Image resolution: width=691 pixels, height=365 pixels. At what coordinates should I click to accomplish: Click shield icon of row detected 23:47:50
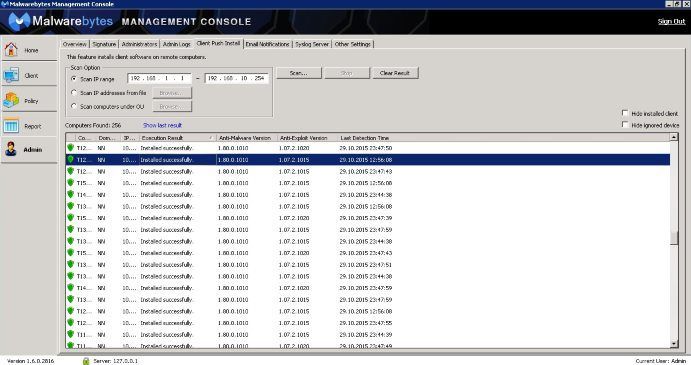coord(71,148)
